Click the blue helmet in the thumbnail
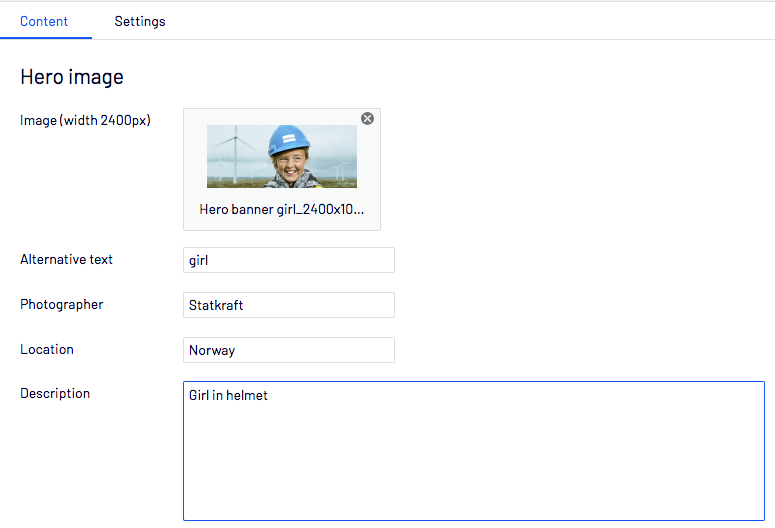Image resolution: width=775 pixels, height=528 pixels. (x=290, y=140)
